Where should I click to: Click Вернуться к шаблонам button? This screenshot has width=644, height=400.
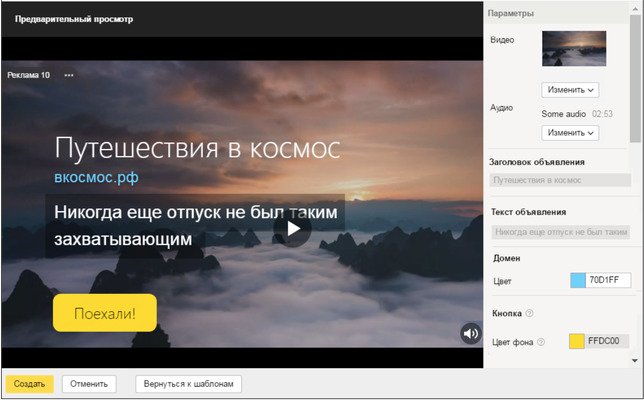(x=189, y=384)
